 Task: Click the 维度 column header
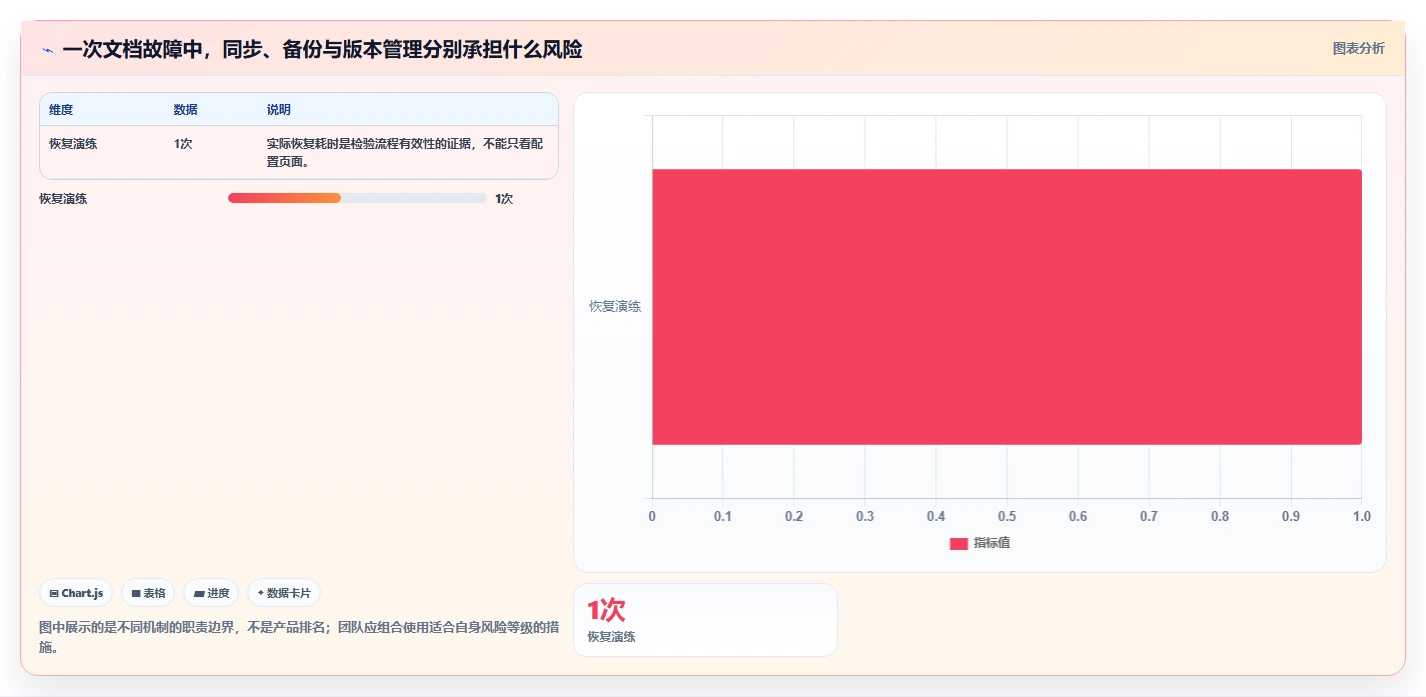[61, 110]
